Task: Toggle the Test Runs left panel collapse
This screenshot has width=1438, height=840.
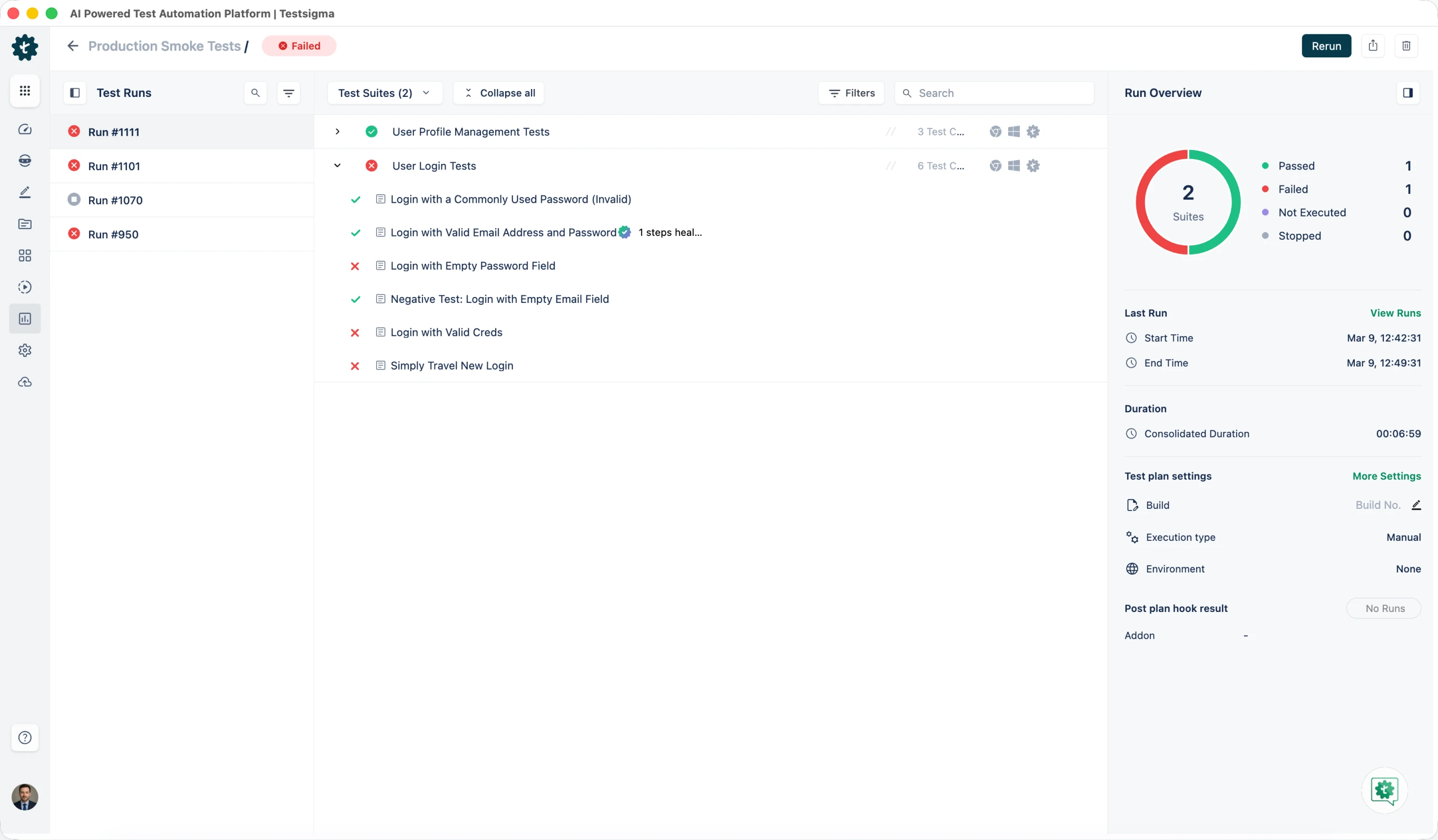Action: point(75,93)
